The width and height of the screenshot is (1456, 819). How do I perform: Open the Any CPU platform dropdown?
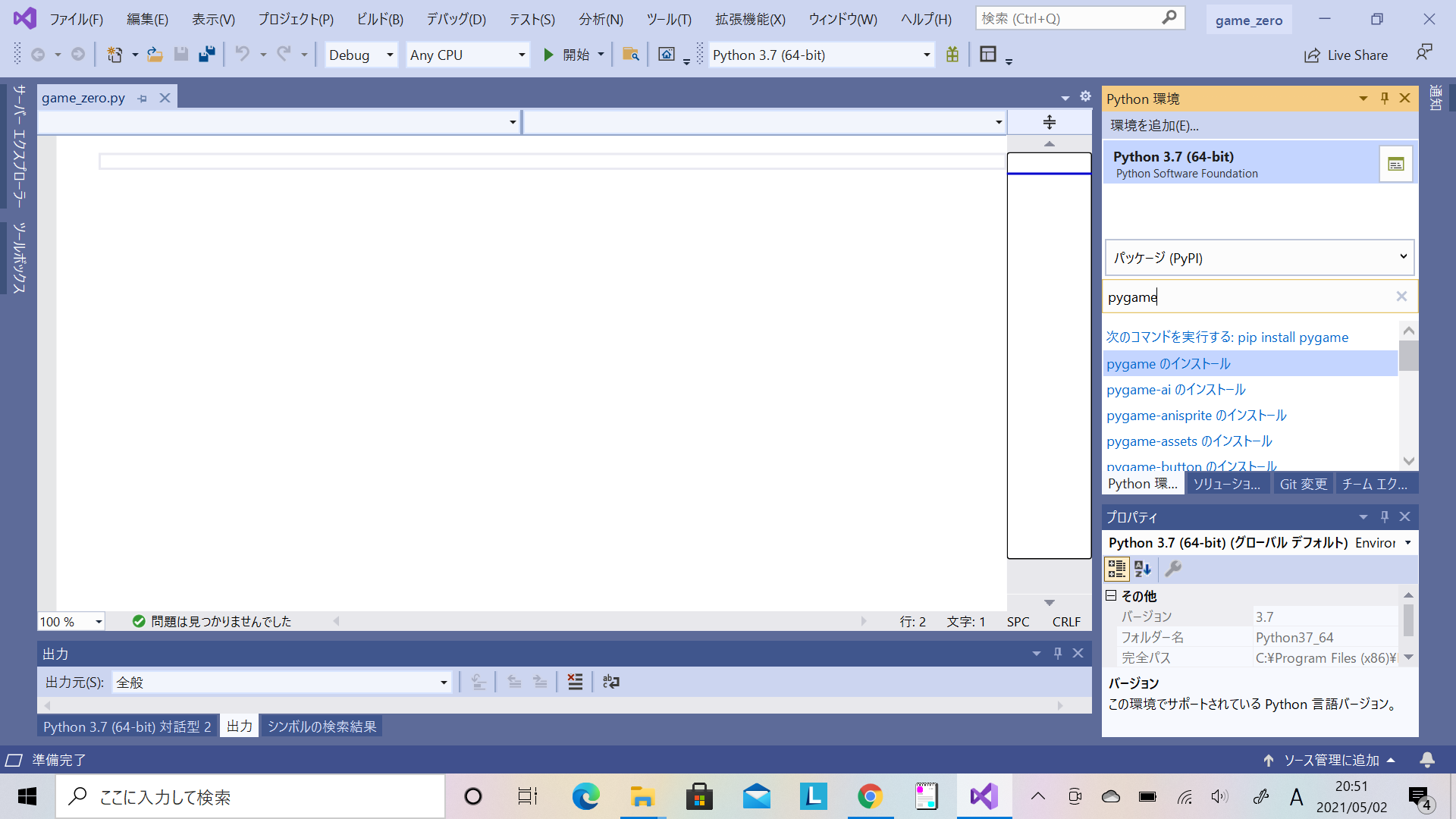(x=467, y=55)
